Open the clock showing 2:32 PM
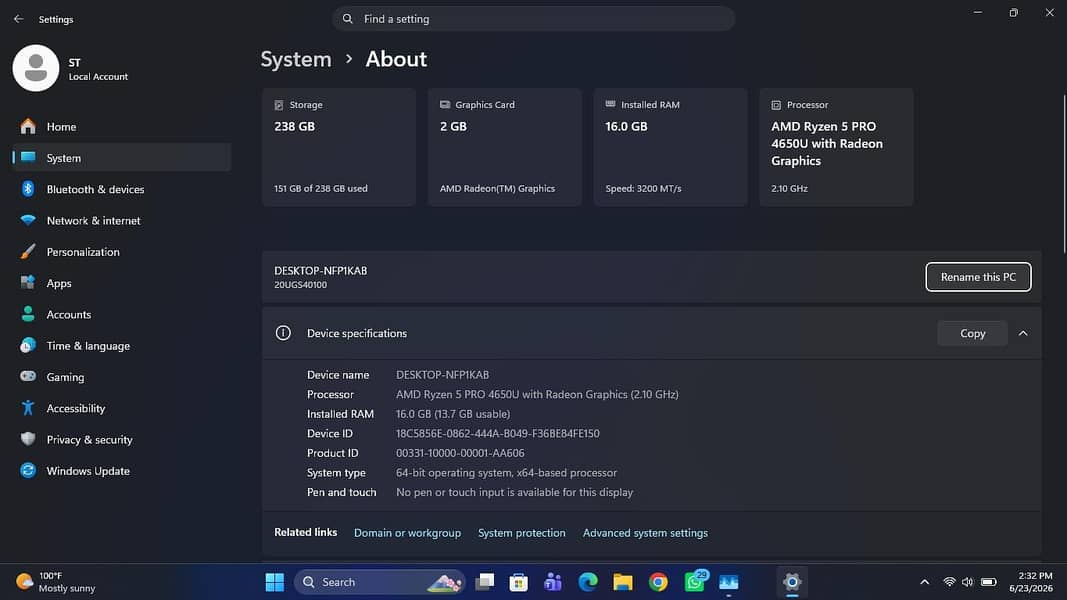This screenshot has height=600, width=1067. click(x=1031, y=582)
